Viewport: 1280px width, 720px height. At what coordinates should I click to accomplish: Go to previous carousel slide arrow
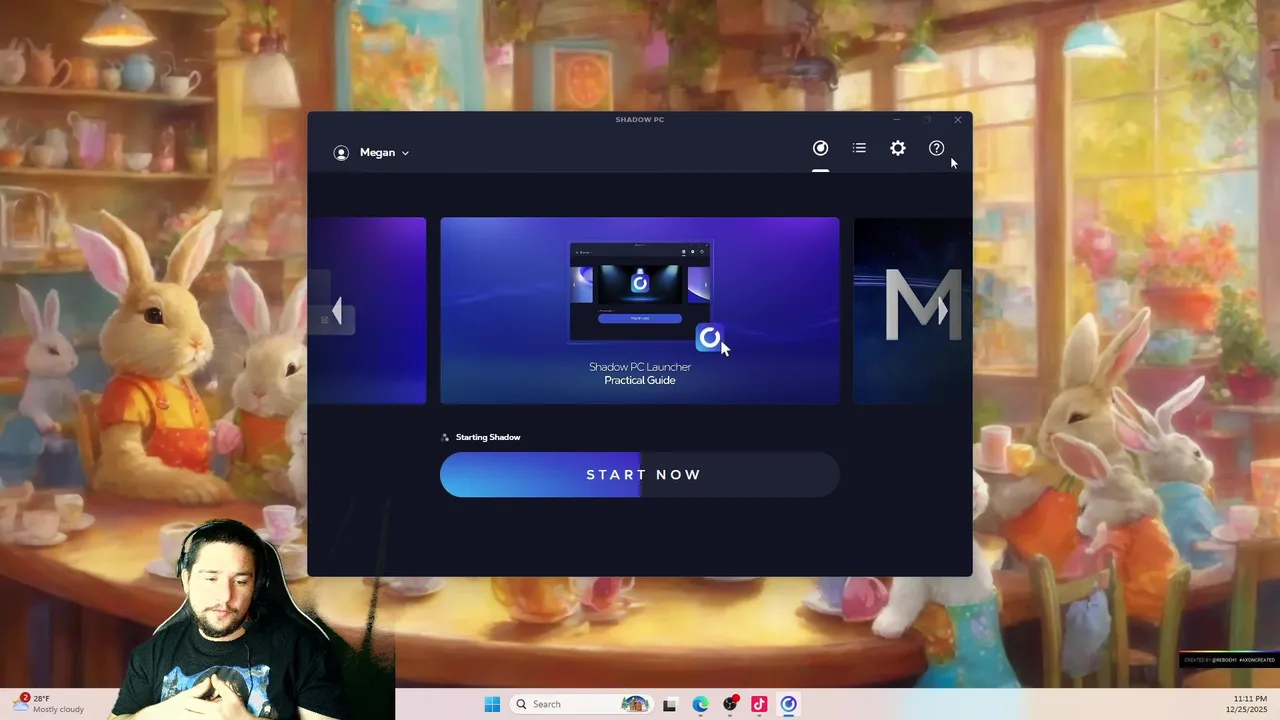coord(337,312)
